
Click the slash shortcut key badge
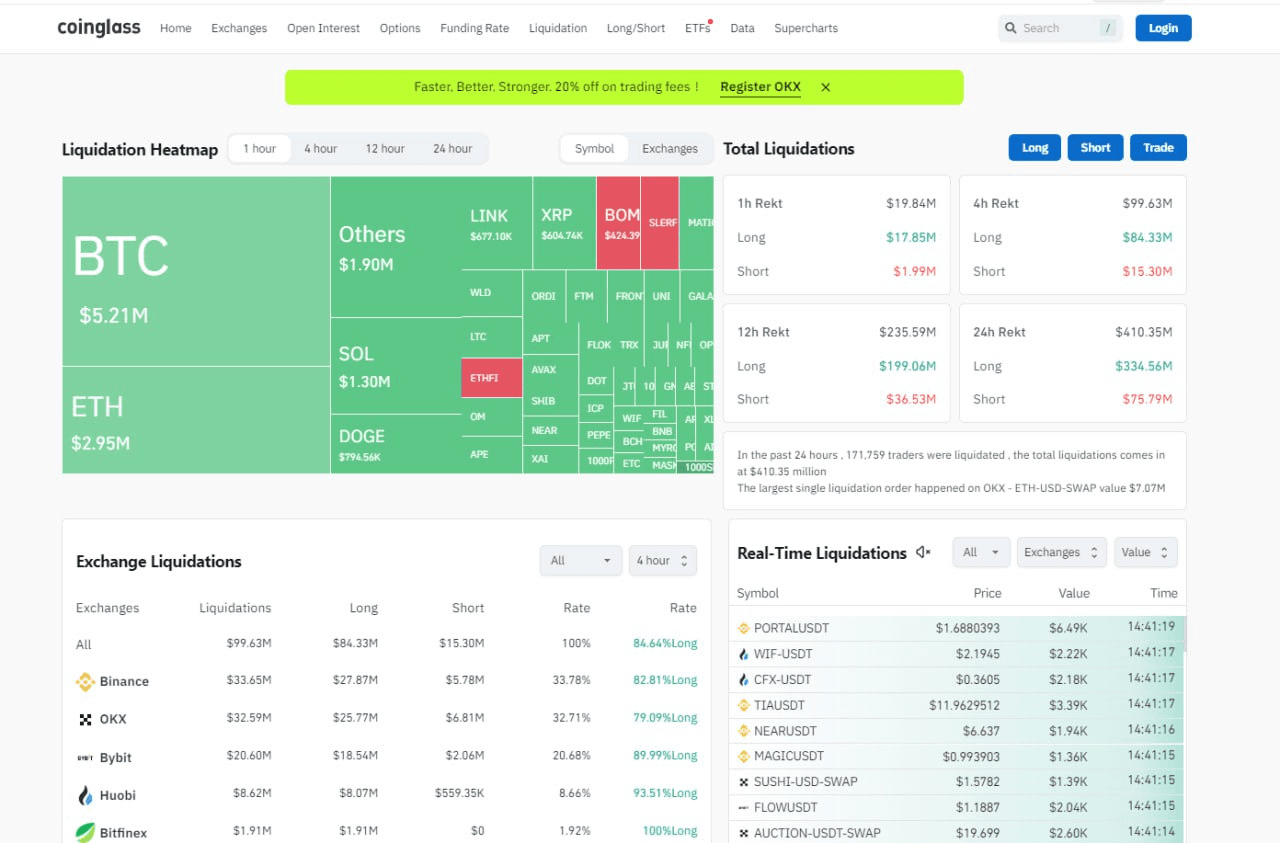[x=1107, y=28]
